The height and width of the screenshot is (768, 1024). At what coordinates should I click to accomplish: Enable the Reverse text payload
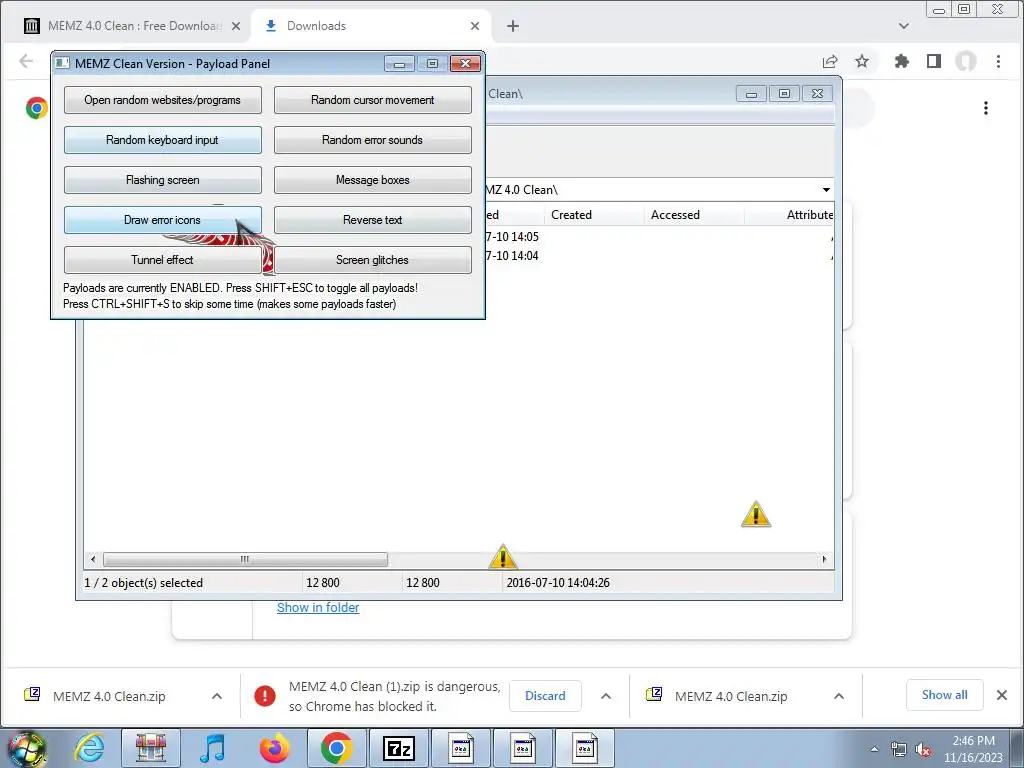coord(372,219)
